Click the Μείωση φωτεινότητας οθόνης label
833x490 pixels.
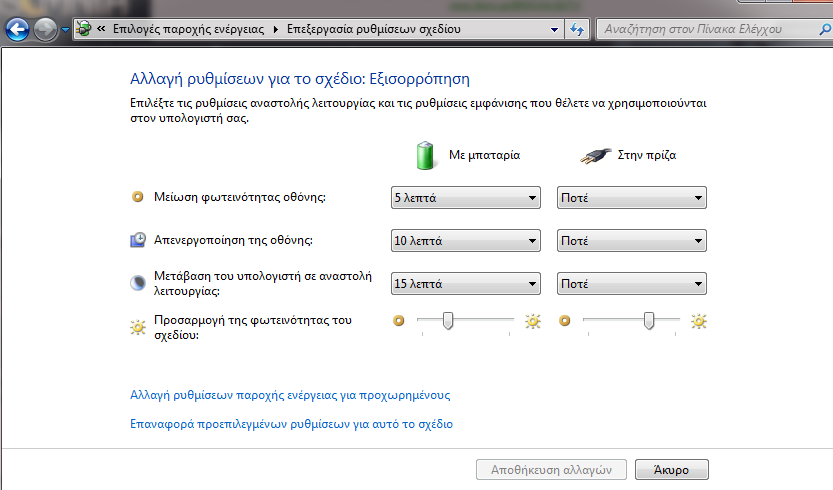(x=240, y=197)
